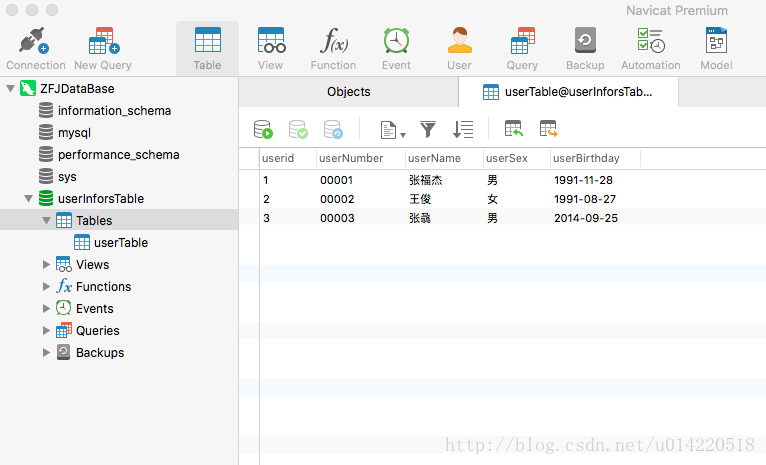Select the information_schema database
This screenshot has height=465, width=766.
point(114,111)
